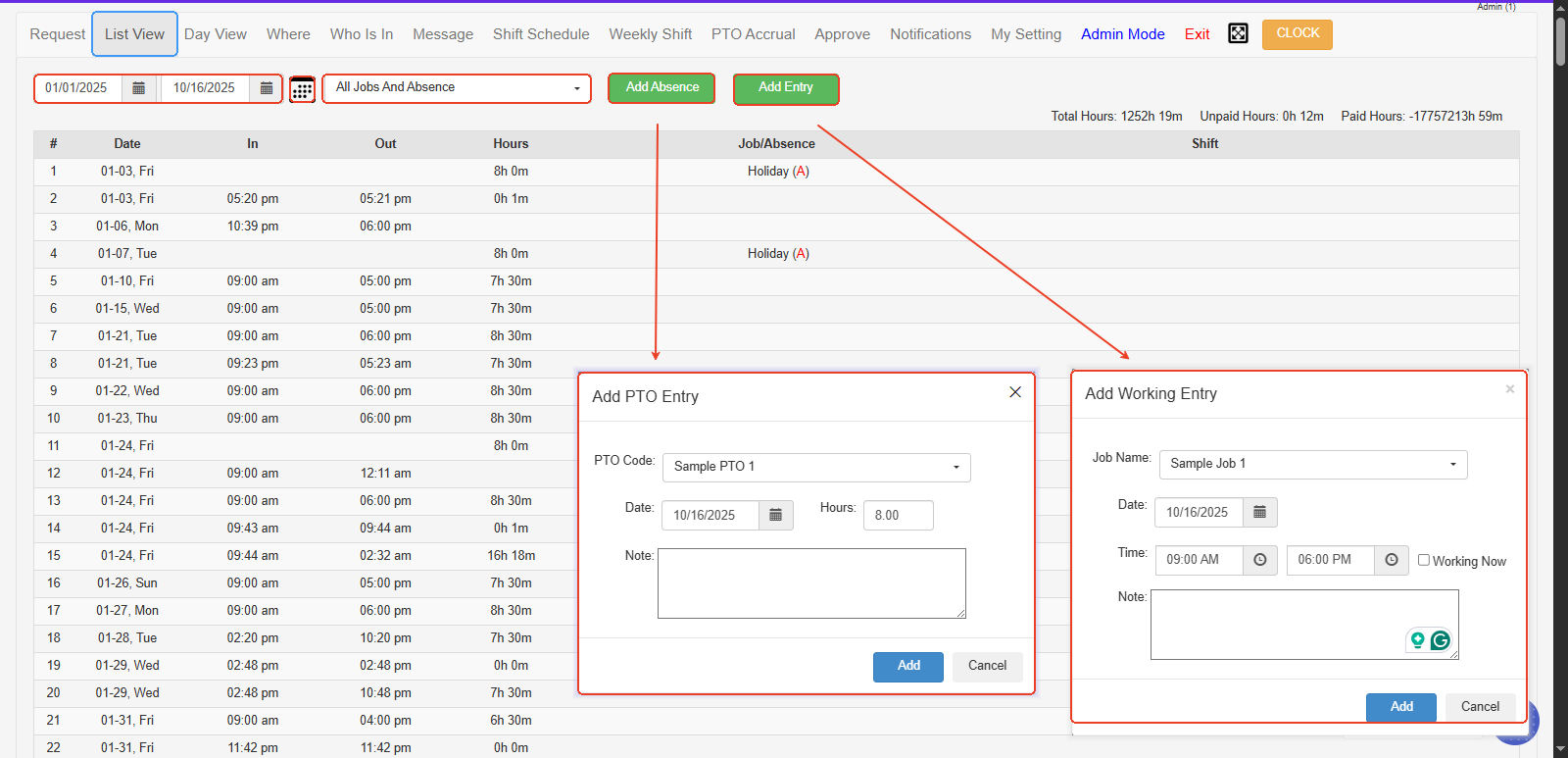Enable the Working Now checkbox
Screen dimensions: 1568x758
click(x=1424, y=560)
